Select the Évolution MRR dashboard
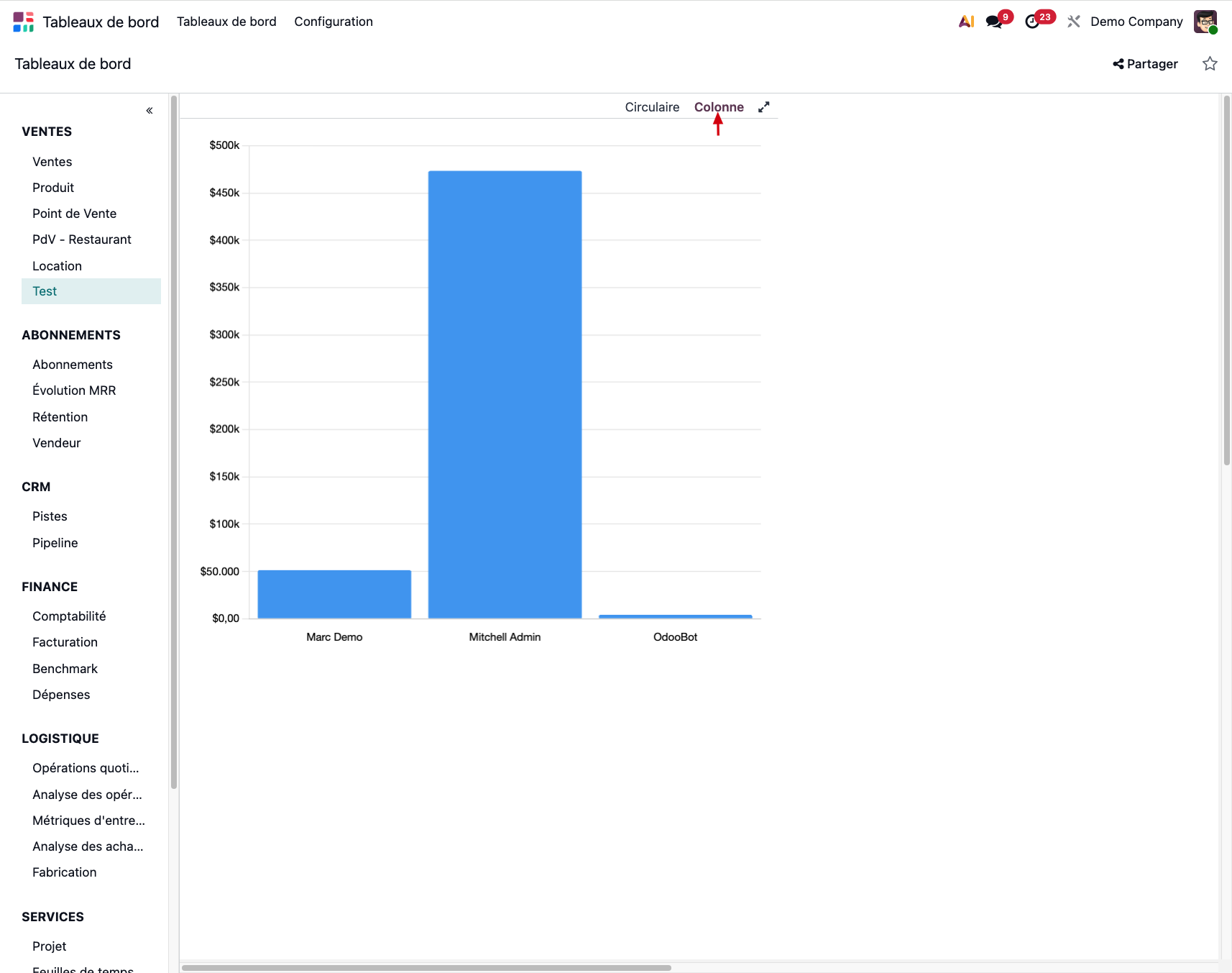1232x973 pixels. [x=74, y=390]
